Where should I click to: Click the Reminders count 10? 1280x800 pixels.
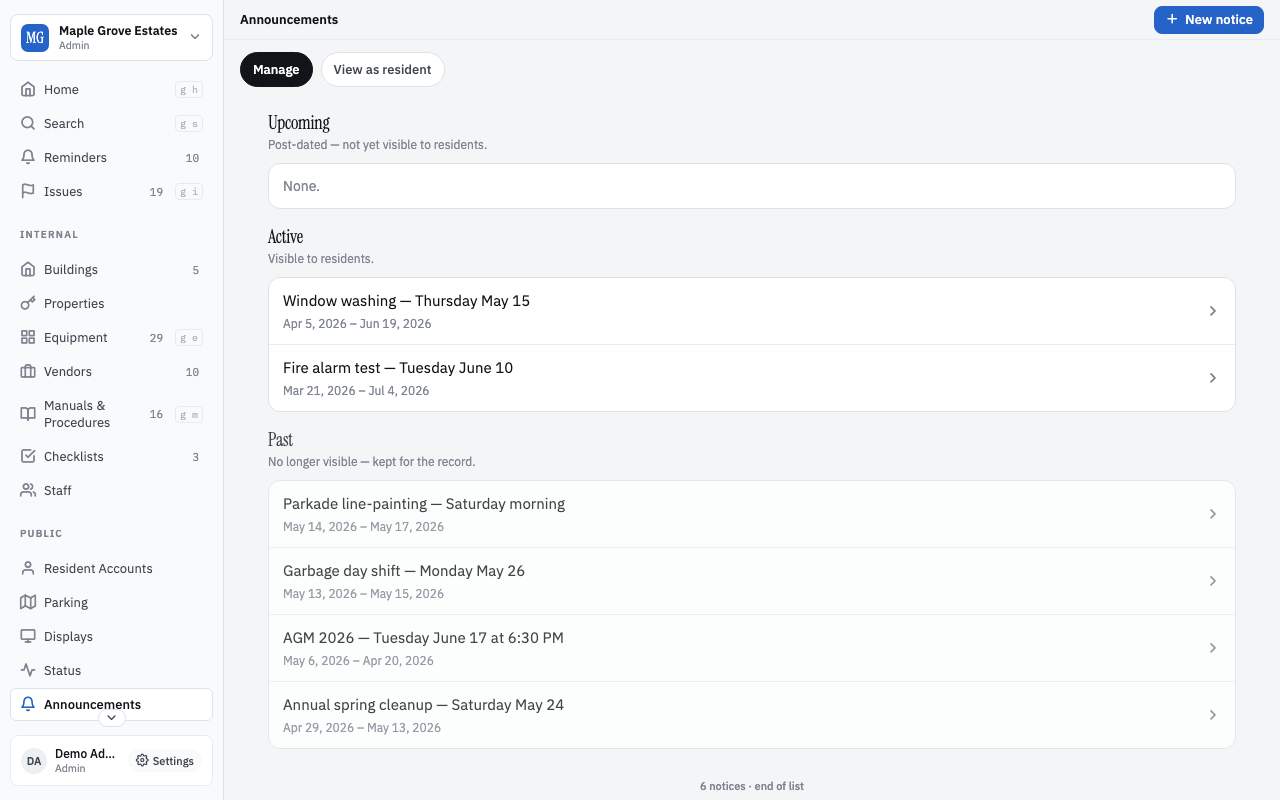point(192,158)
